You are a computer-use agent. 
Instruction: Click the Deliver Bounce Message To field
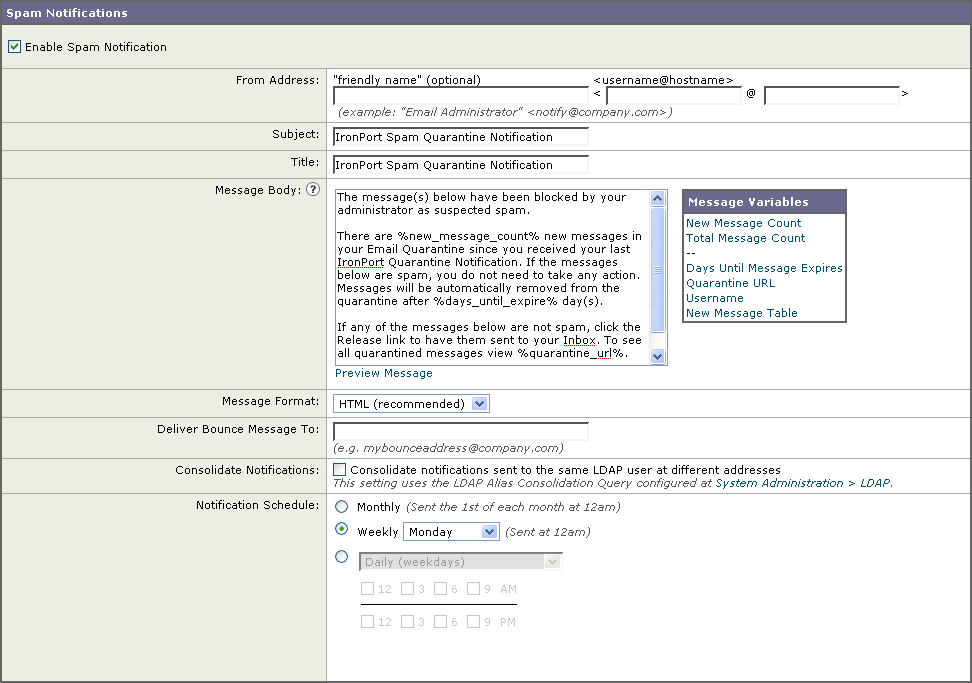click(x=461, y=431)
